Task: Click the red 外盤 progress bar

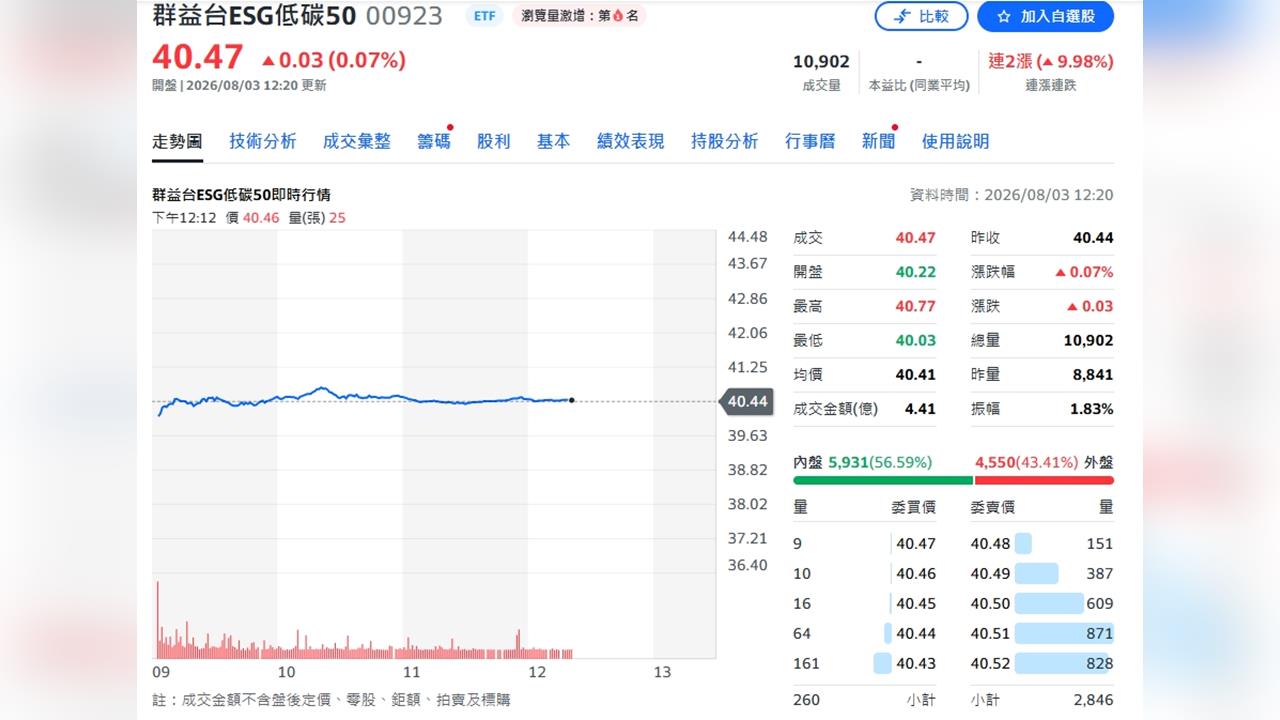Action: pyautogui.click(x=1044, y=481)
